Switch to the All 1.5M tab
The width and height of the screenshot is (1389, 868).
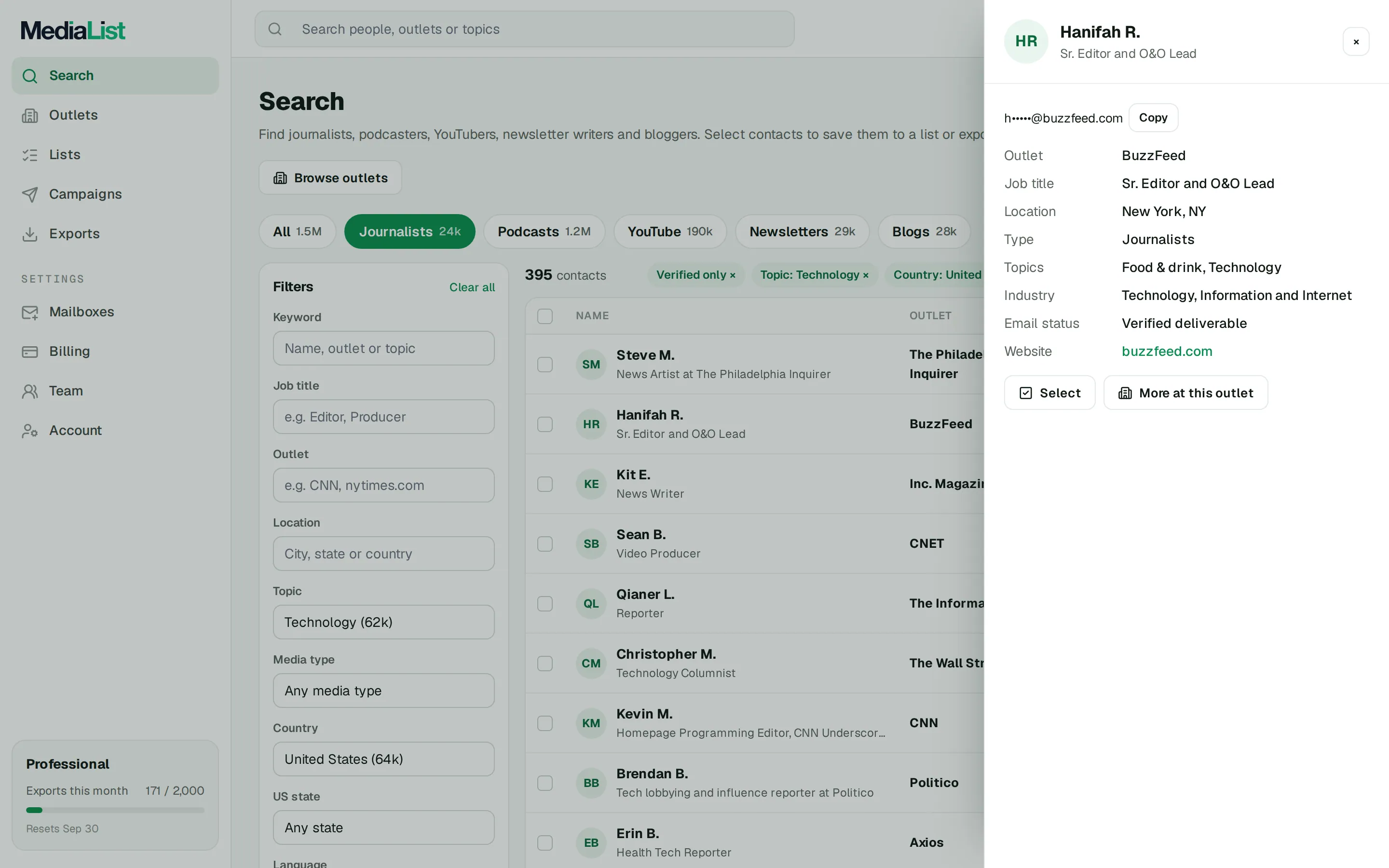[297, 231]
